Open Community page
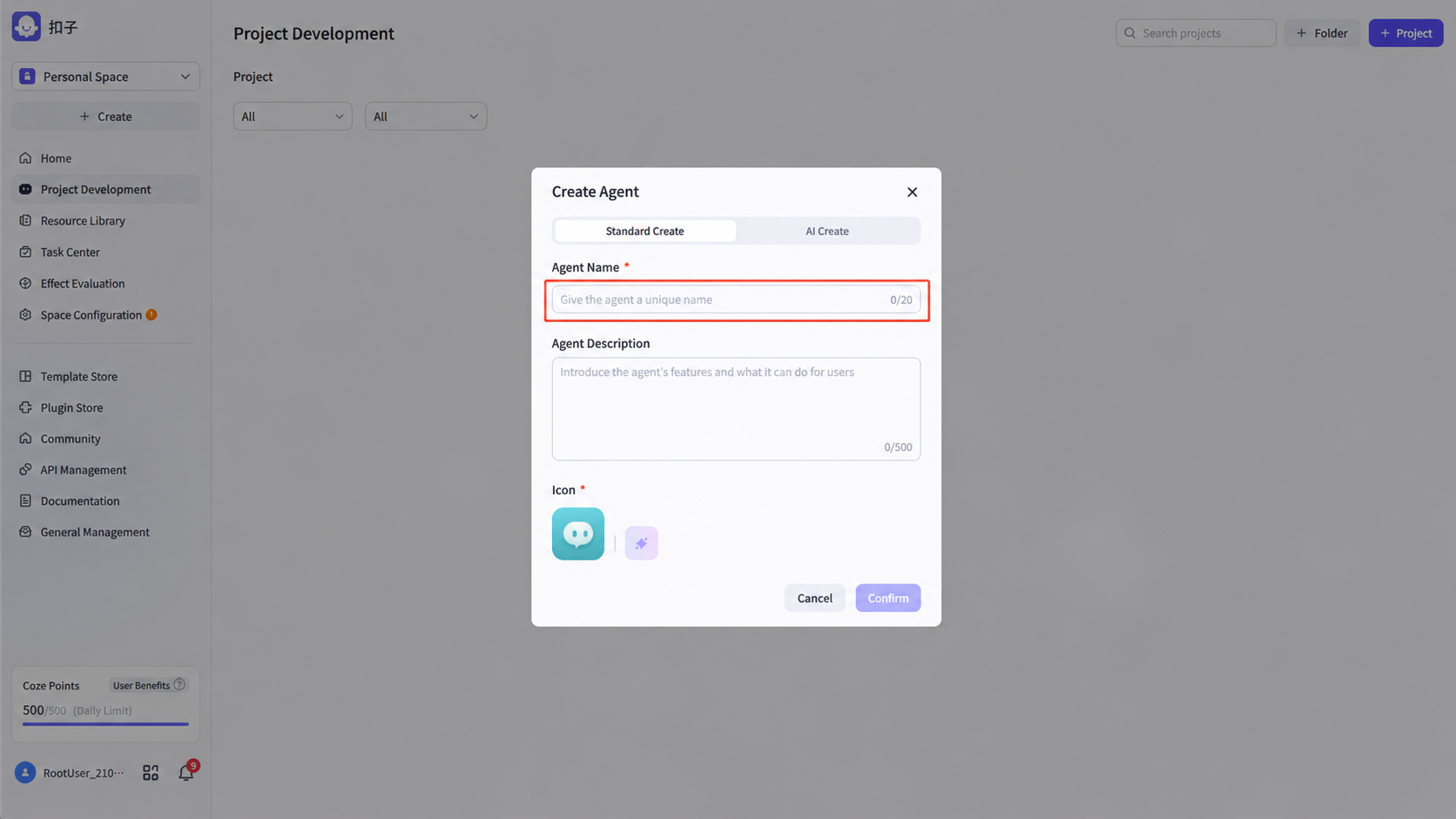The height and width of the screenshot is (819, 1456). [x=105, y=439]
